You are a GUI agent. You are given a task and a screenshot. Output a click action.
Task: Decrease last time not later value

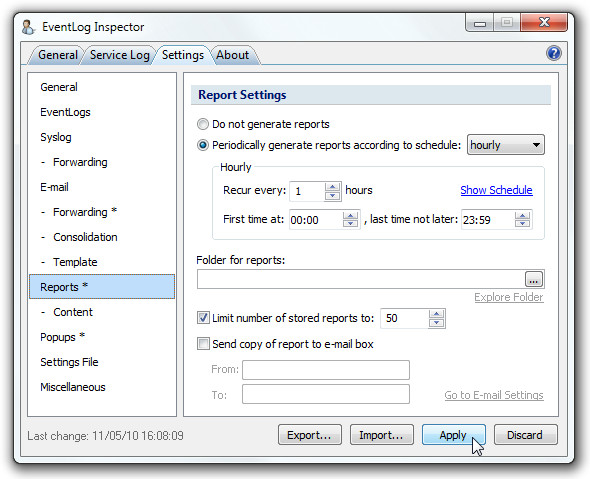click(522, 224)
